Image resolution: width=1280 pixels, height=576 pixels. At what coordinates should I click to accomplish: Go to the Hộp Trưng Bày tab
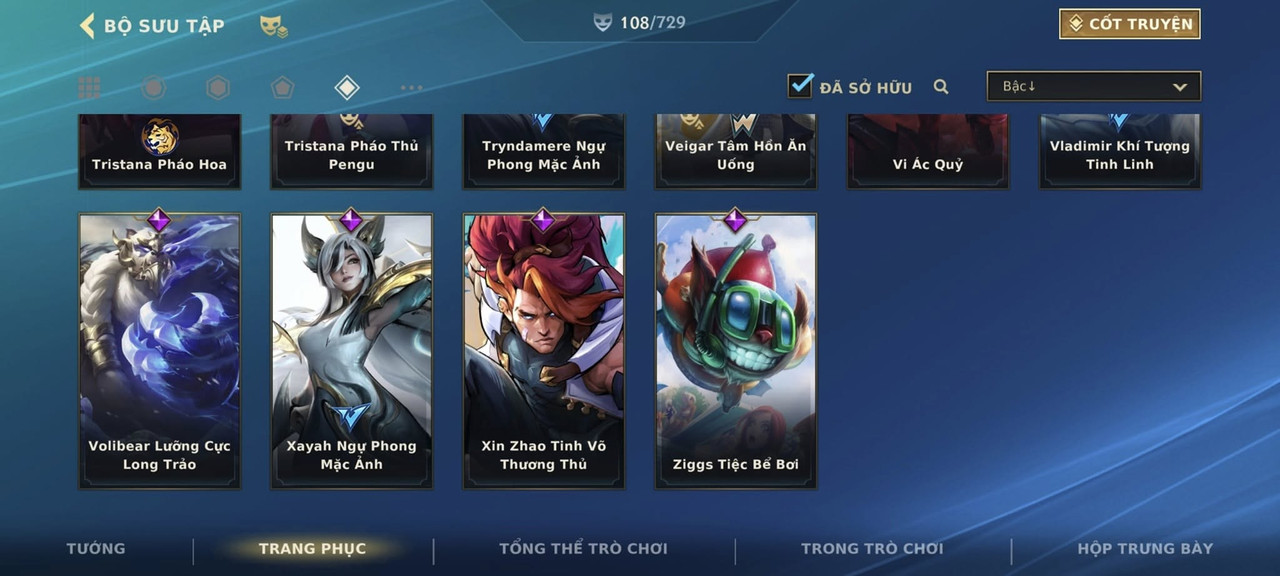coord(1145,548)
